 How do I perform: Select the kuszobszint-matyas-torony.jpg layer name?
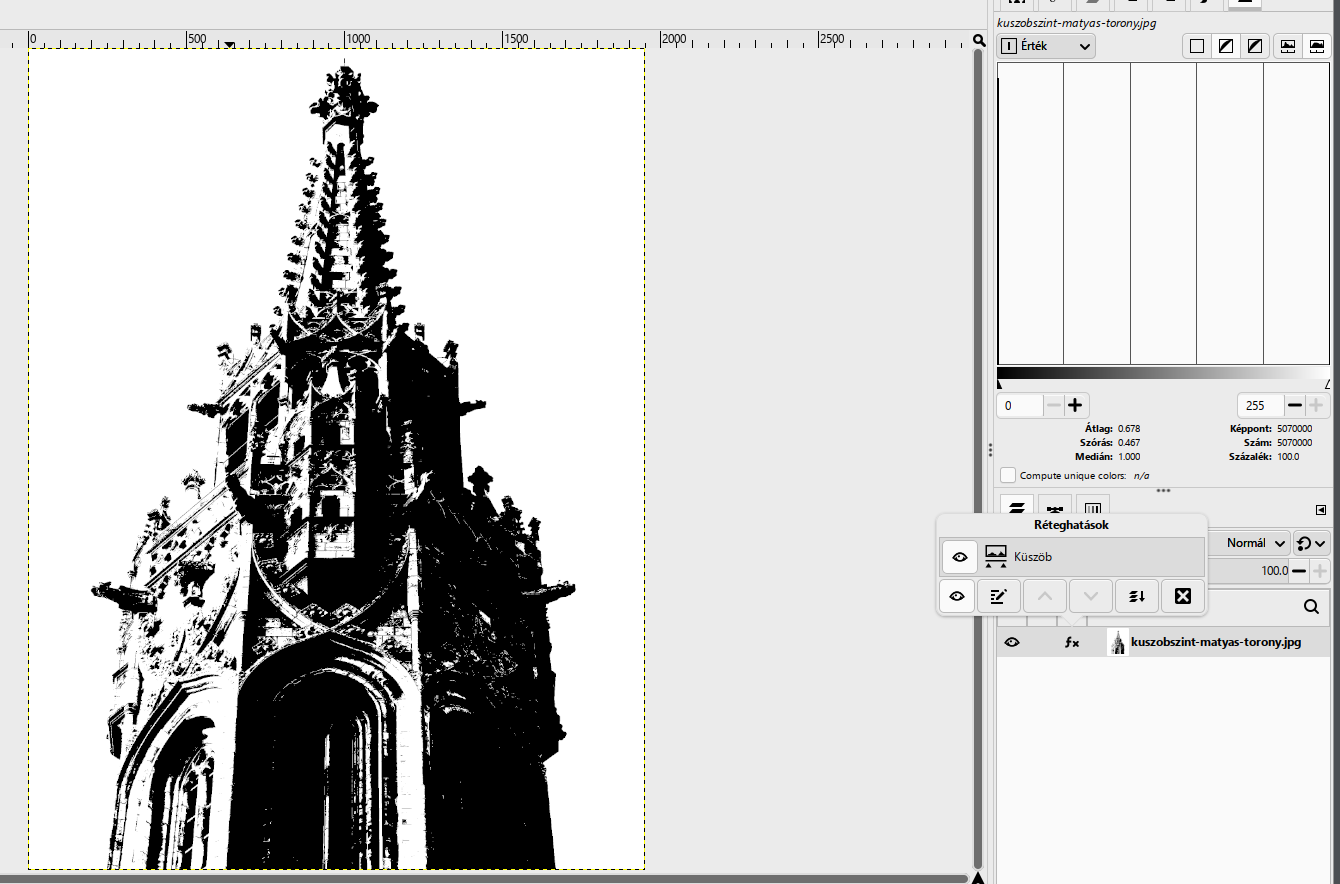1216,642
